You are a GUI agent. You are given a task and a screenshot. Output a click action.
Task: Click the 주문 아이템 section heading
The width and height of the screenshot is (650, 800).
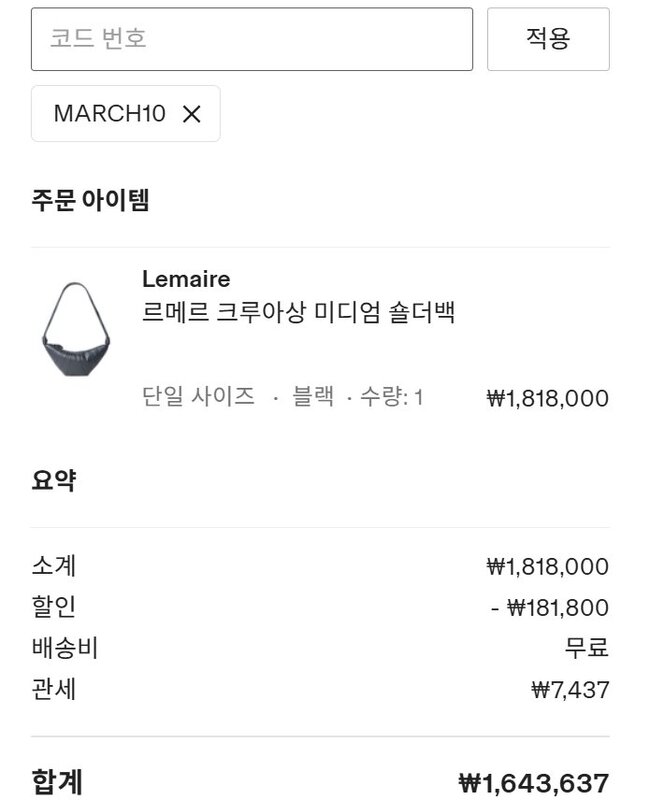coord(90,200)
